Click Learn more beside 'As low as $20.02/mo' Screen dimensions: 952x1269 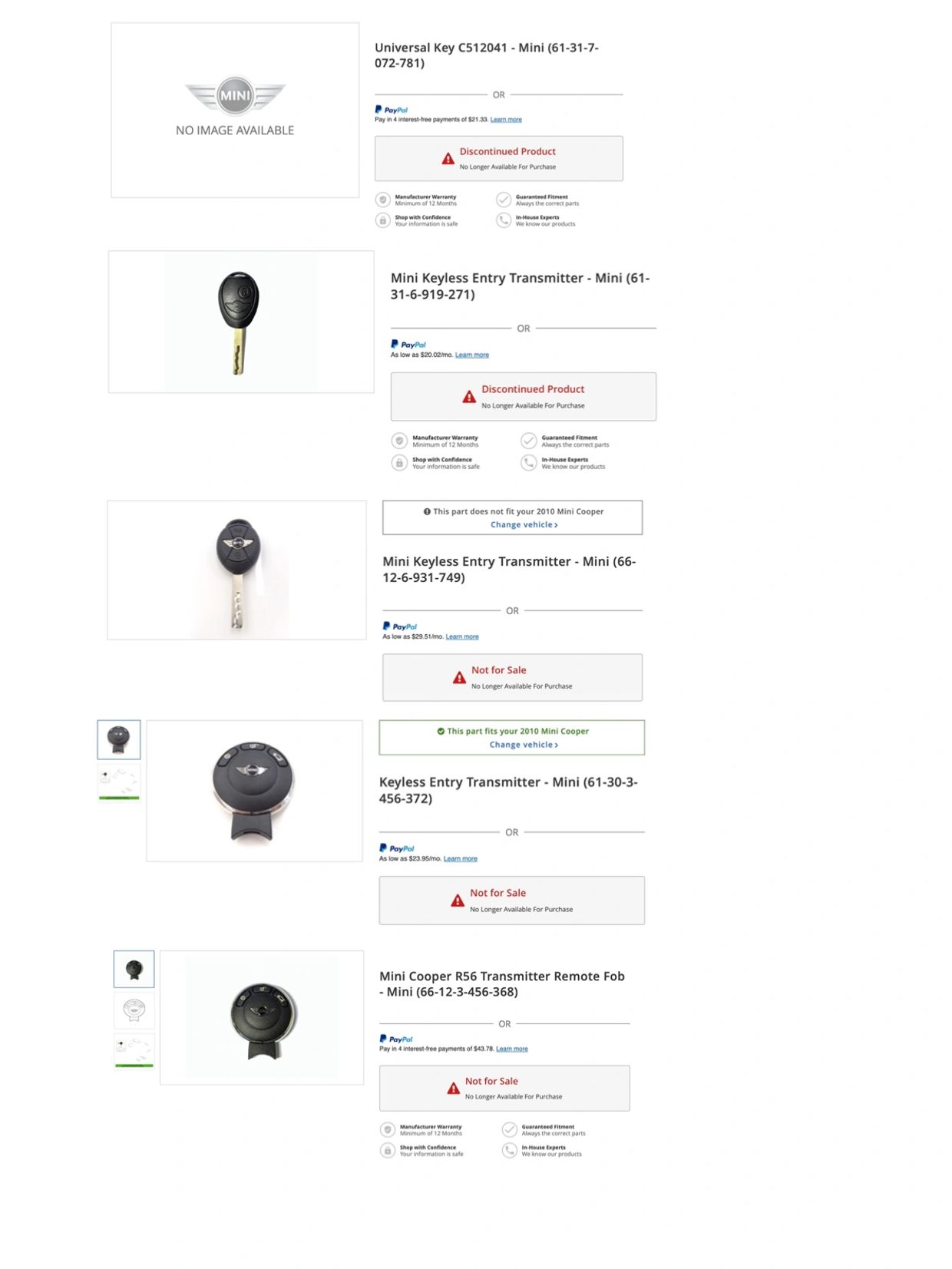(x=471, y=355)
